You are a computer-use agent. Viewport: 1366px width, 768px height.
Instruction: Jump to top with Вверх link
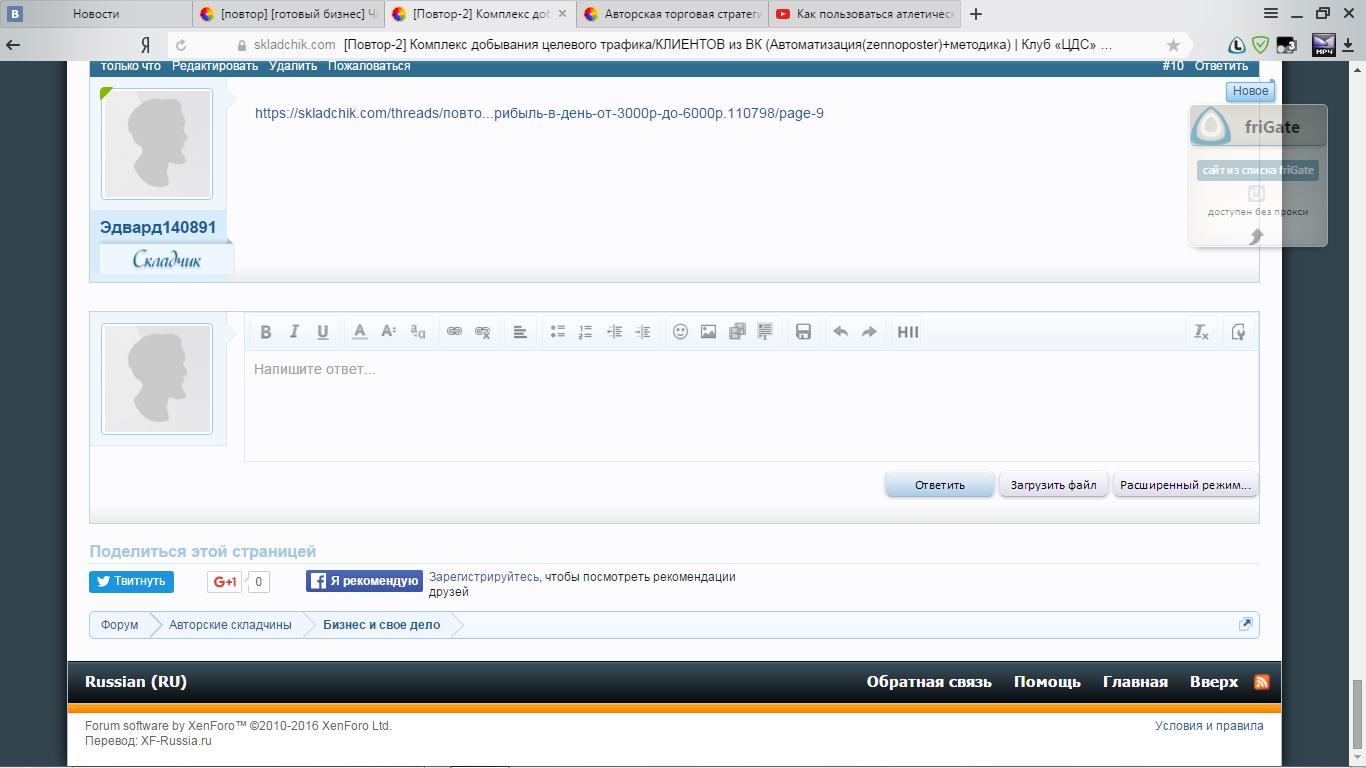(1214, 682)
